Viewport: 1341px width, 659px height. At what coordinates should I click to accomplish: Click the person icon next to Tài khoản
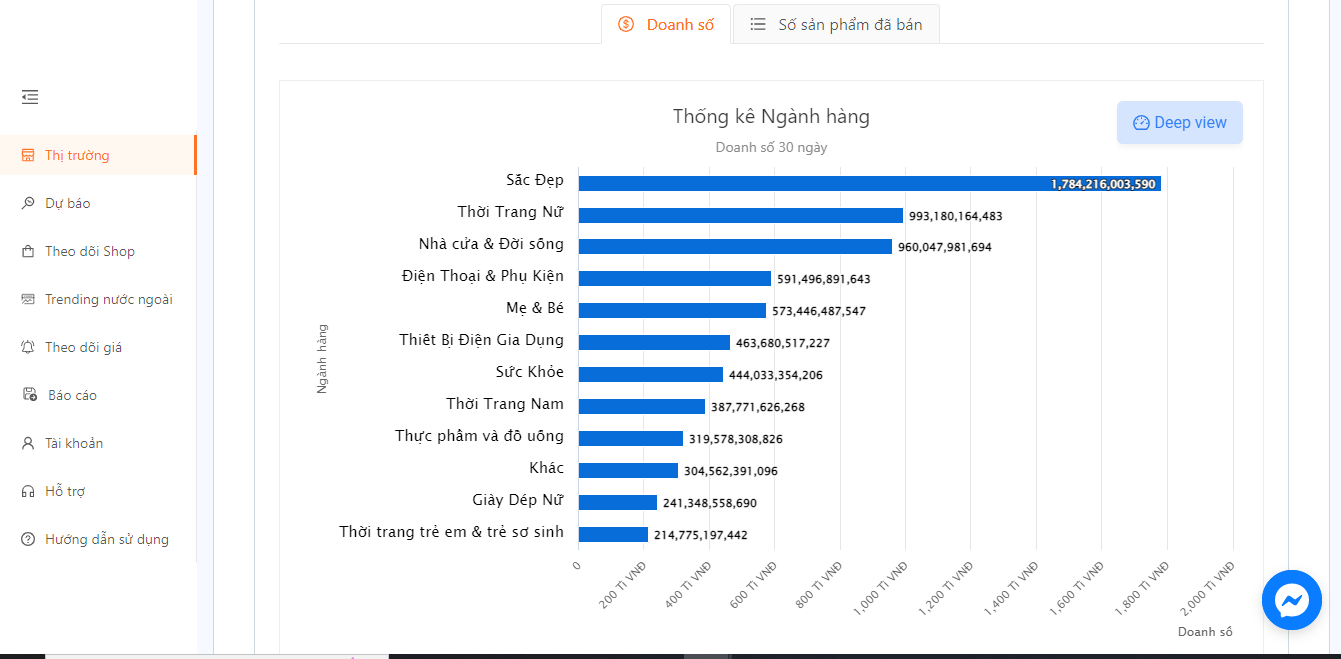[27, 443]
